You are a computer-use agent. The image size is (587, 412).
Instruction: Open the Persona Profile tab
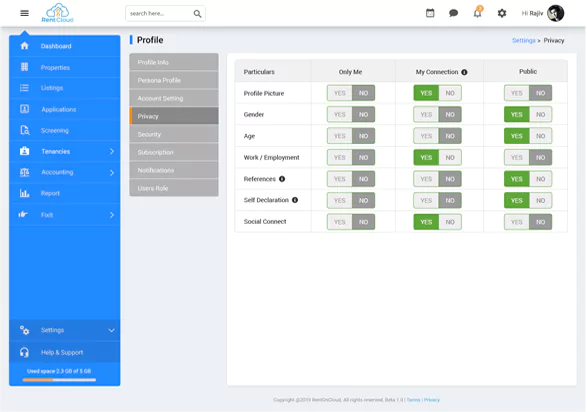pos(174,80)
